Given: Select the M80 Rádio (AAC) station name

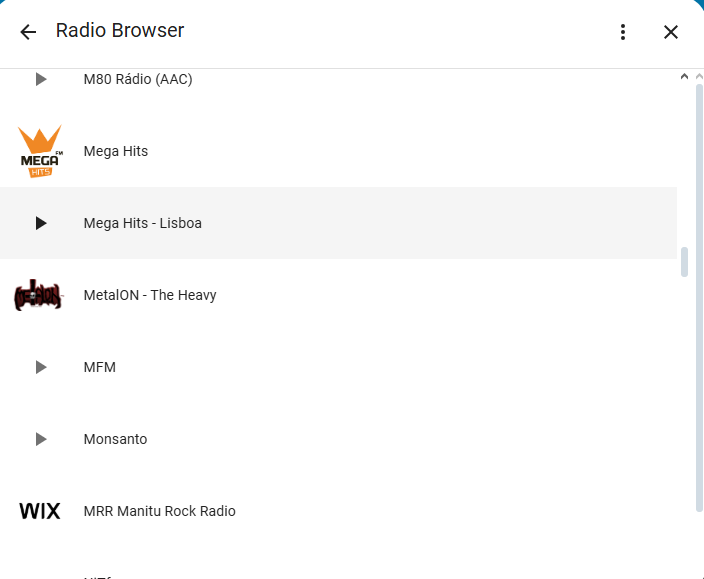Looking at the screenshot, I should [x=138, y=79].
